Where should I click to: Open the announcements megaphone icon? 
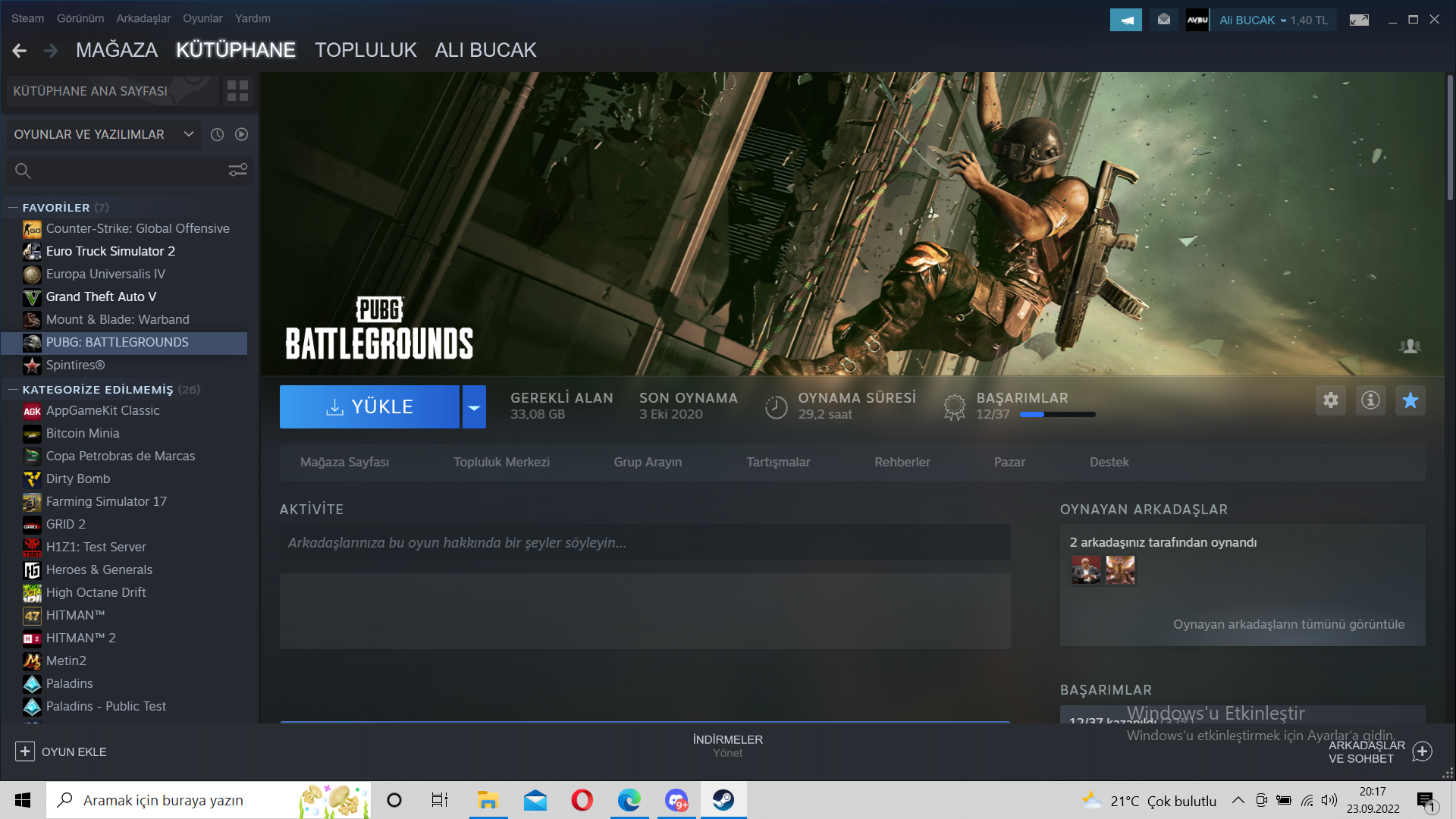(x=1126, y=20)
